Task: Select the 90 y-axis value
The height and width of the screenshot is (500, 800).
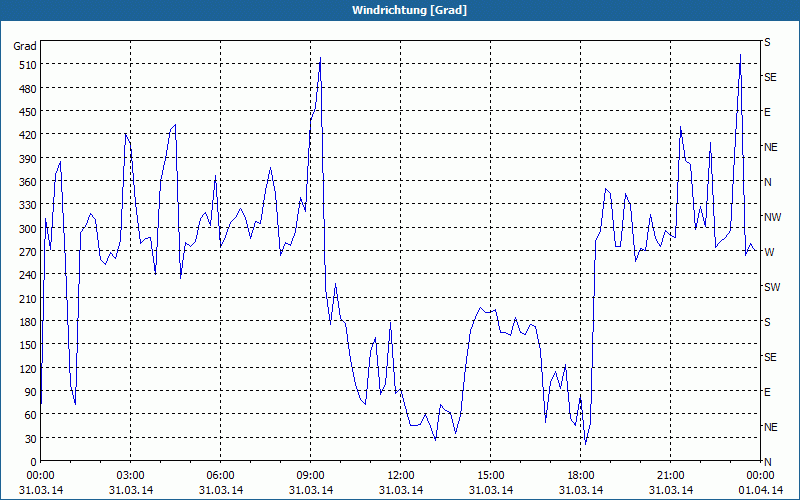Action: click(x=31, y=392)
